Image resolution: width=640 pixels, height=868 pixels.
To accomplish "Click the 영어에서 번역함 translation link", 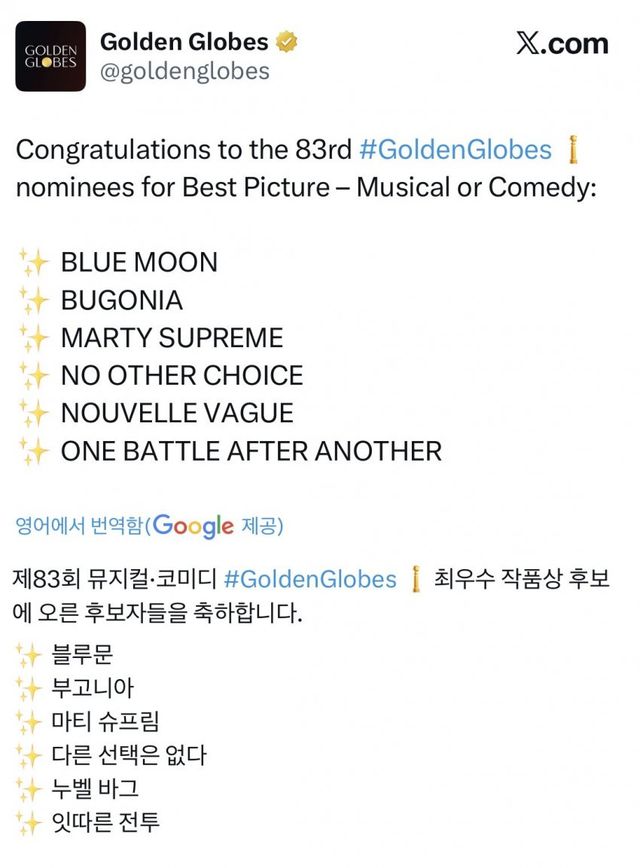I will 78,525.
